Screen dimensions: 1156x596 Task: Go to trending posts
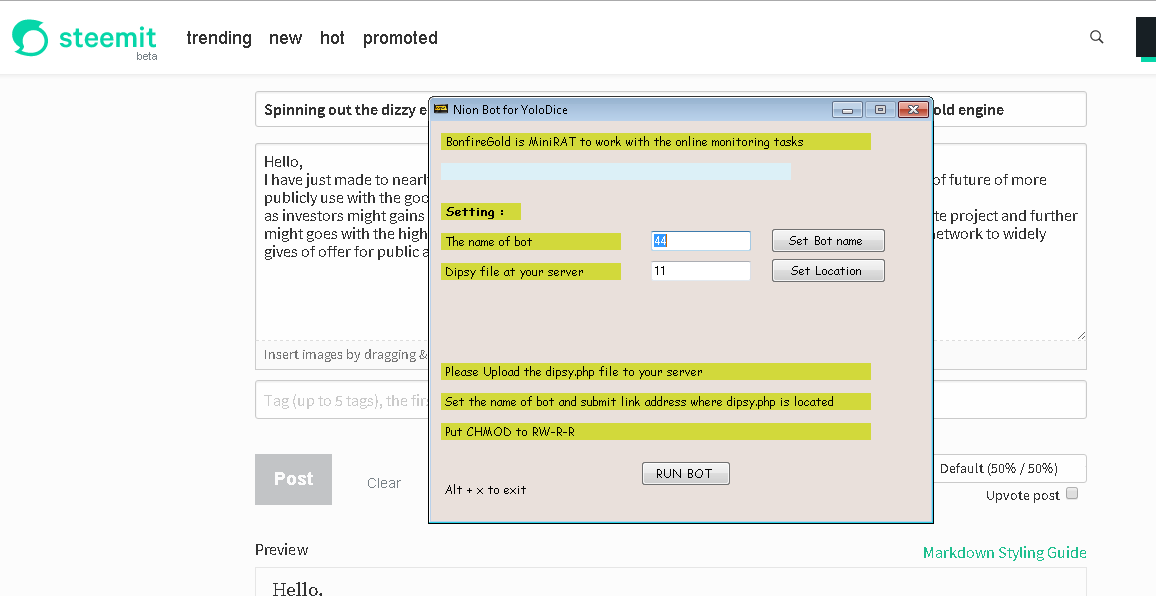[x=219, y=38]
